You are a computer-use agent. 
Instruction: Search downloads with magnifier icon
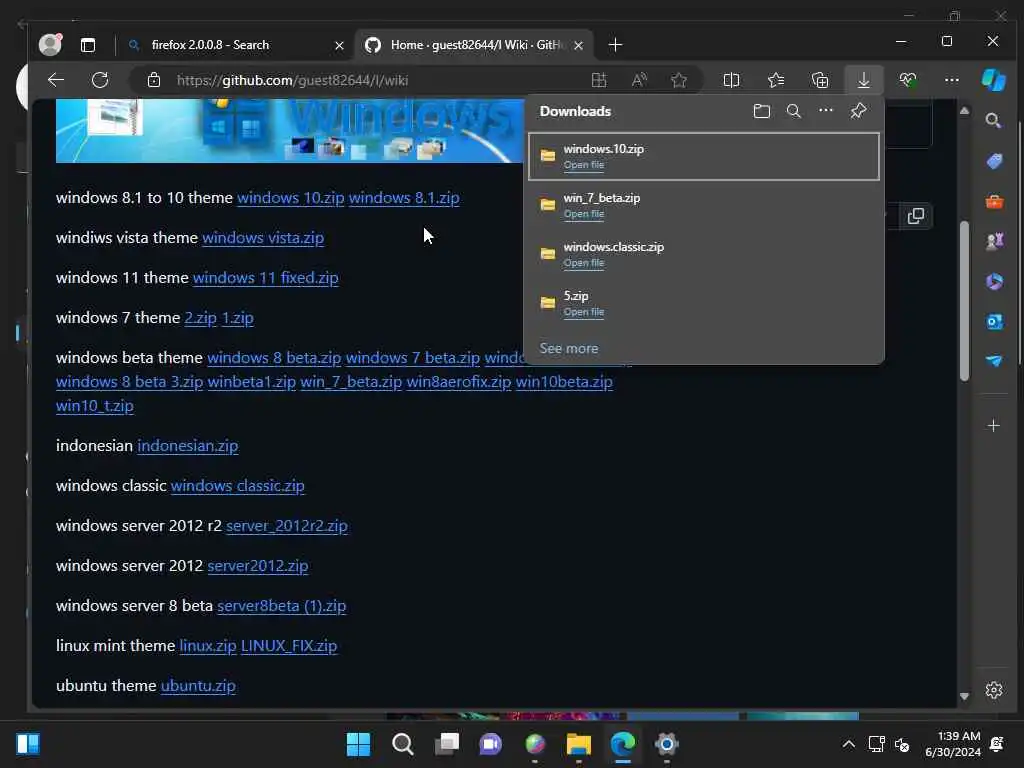793,111
